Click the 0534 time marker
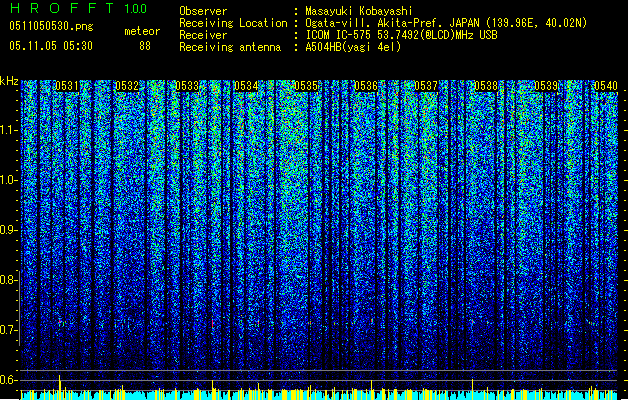629x400 pixels. click(246, 86)
